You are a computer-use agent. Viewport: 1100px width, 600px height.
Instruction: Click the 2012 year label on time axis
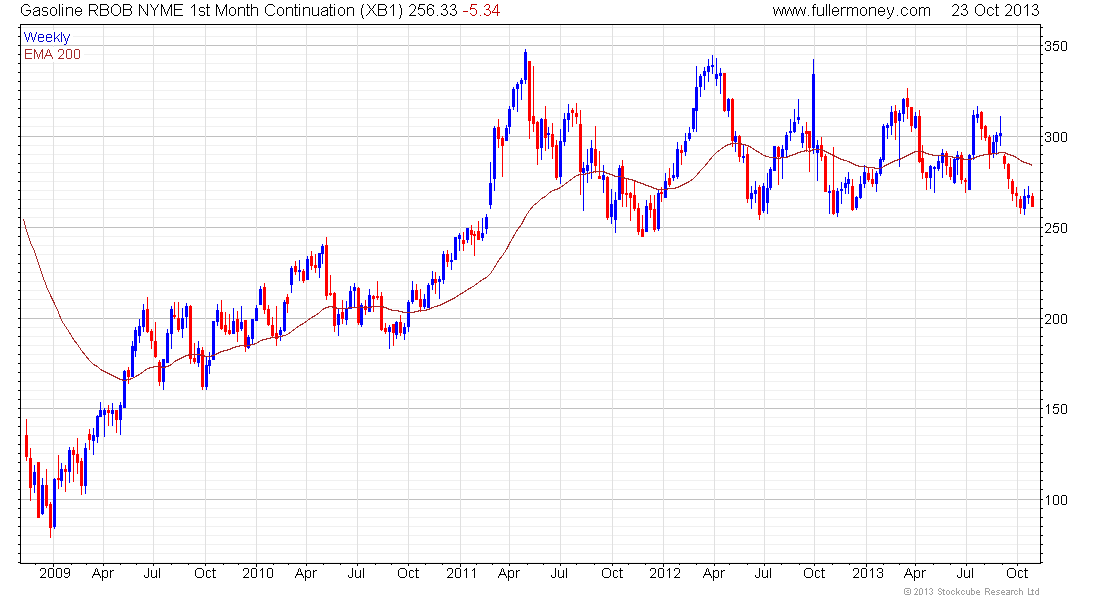click(665, 573)
